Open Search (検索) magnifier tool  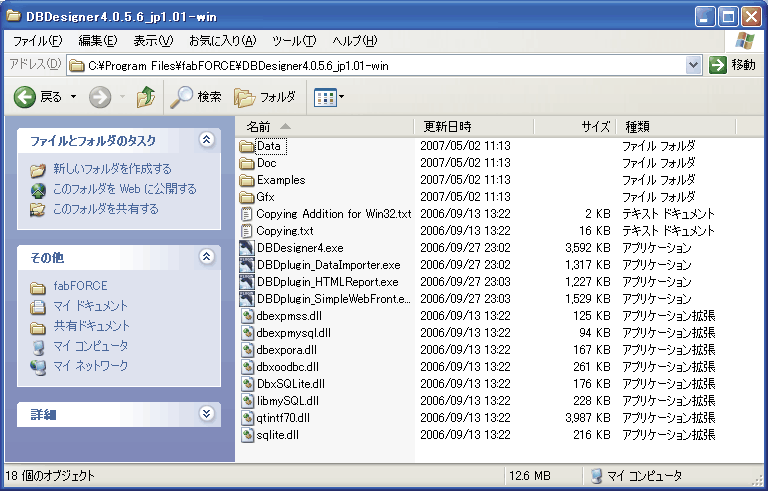[x=195, y=97]
